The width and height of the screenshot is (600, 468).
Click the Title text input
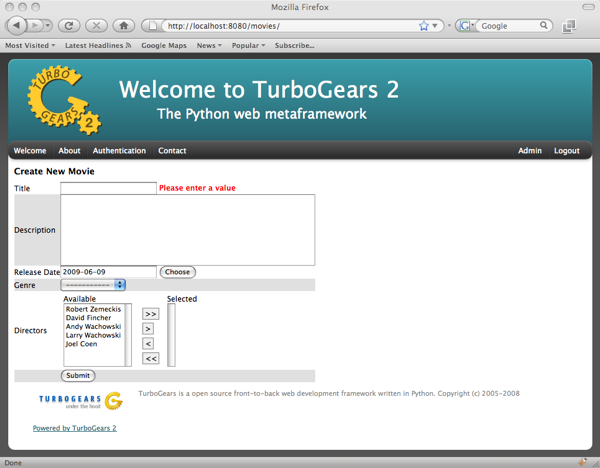point(108,188)
